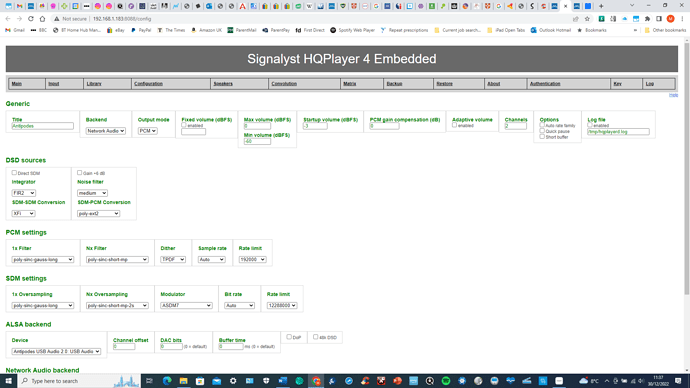This screenshot has height=388, width=690.
Task: Open the Modulator ASDM7 dropdown
Action: 186,305
